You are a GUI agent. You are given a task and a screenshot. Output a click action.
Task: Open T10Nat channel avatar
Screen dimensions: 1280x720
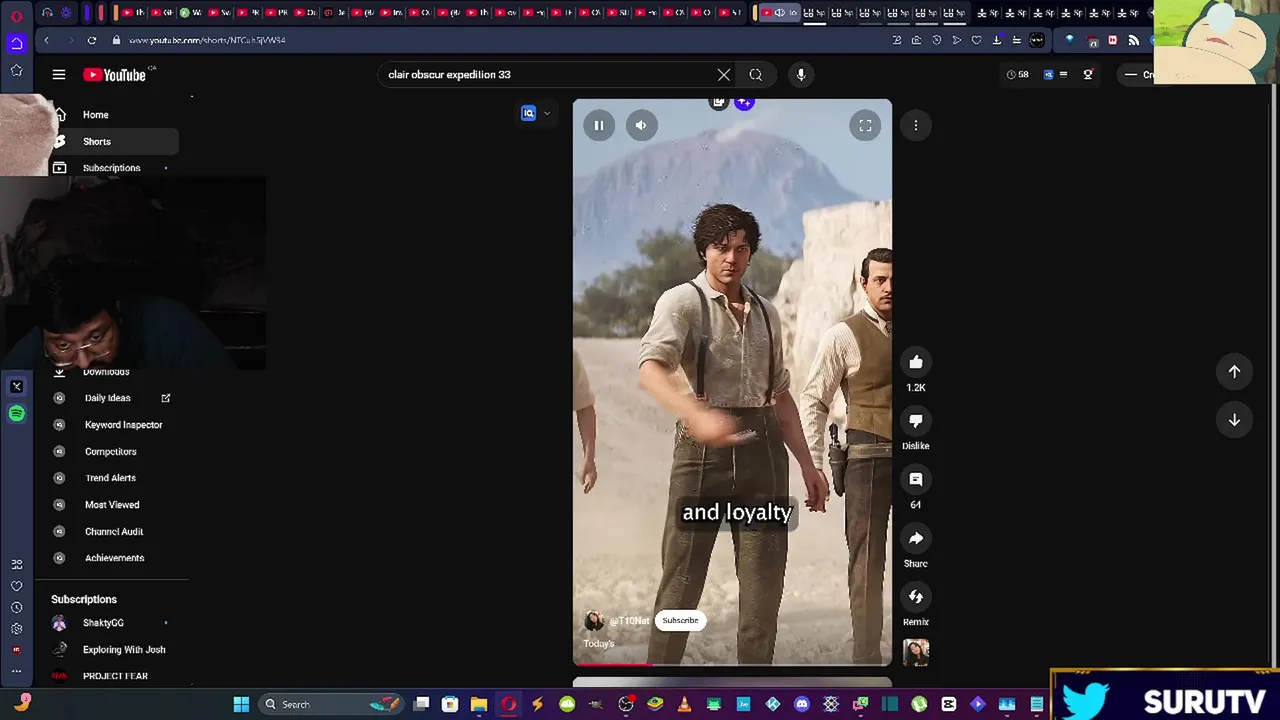click(x=594, y=621)
